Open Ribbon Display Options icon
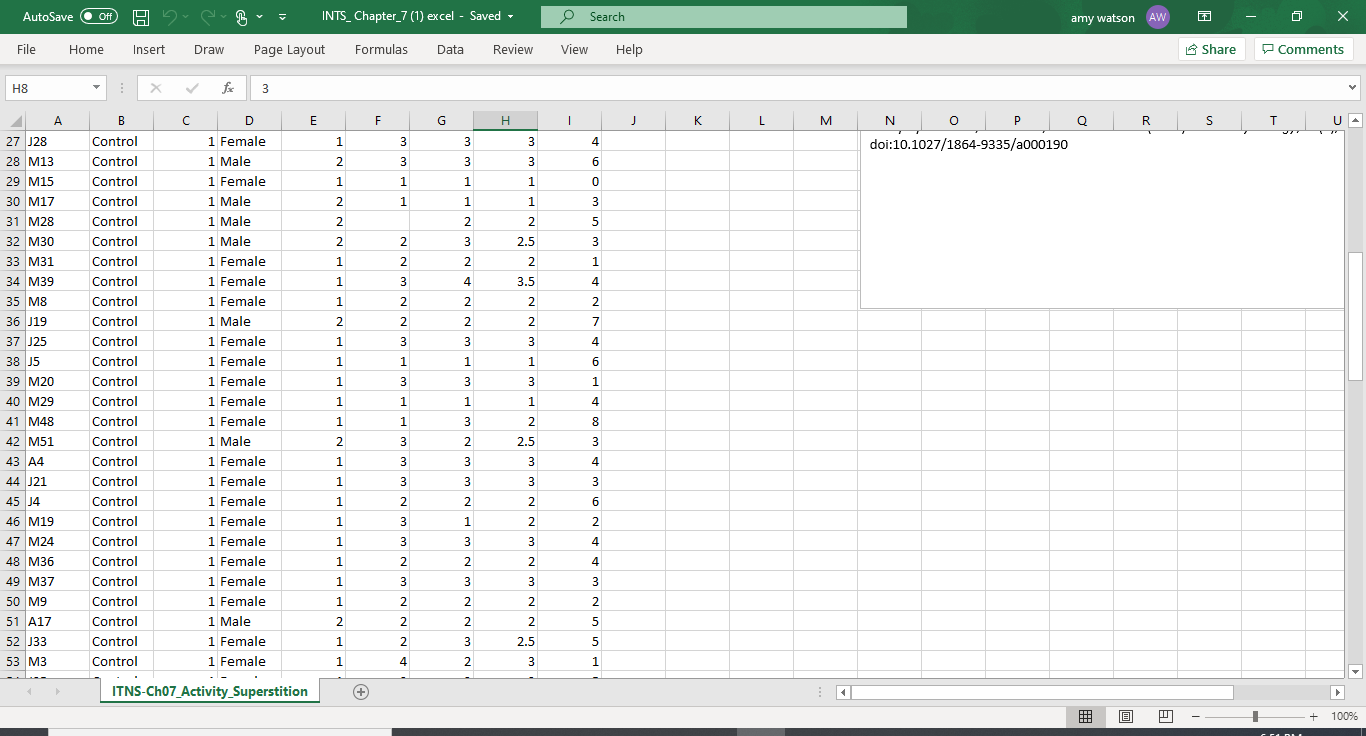This screenshot has height=736, width=1366. [1205, 17]
